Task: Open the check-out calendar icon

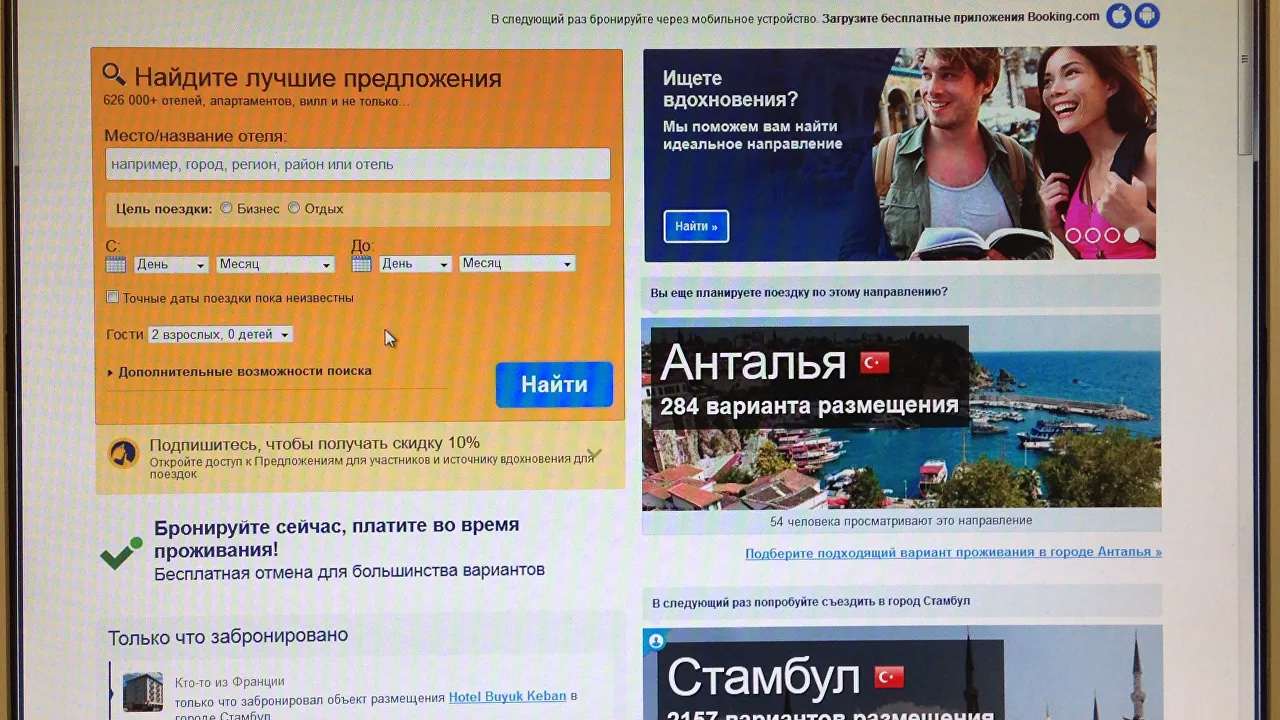Action: (361, 264)
